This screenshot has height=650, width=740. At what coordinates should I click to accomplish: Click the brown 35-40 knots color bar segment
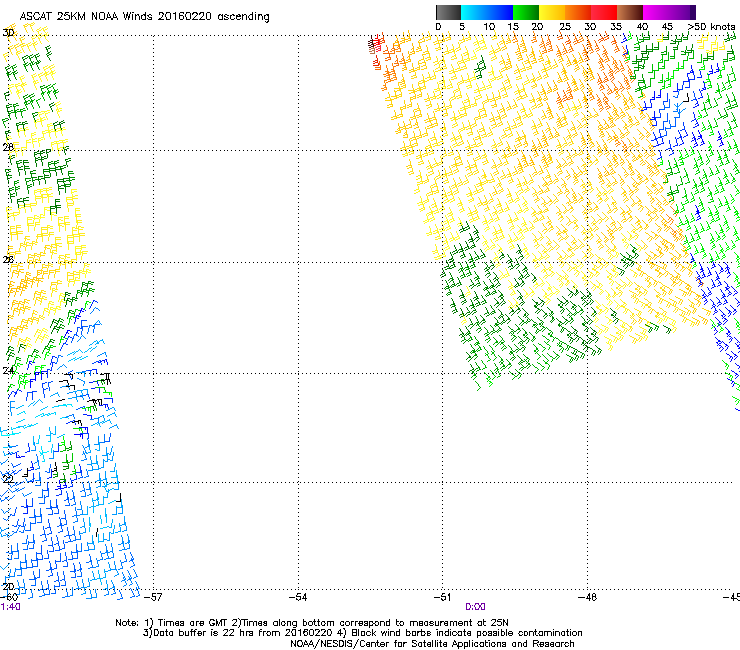630,12
